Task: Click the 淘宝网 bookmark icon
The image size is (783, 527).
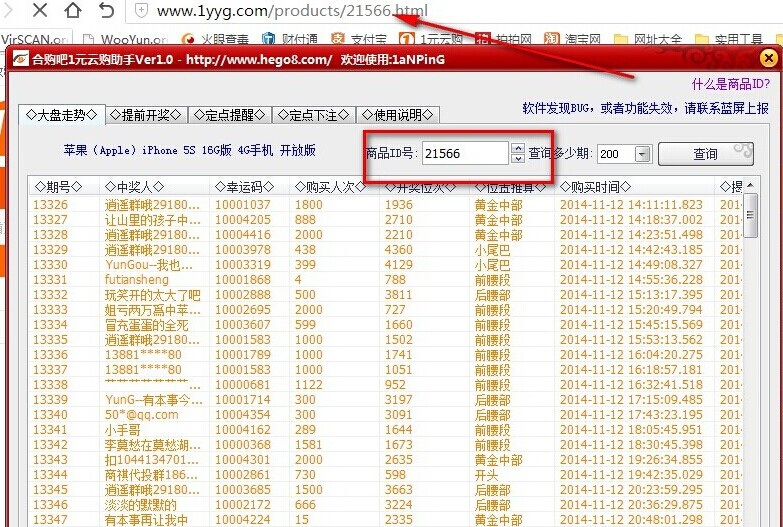Action: [551, 39]
